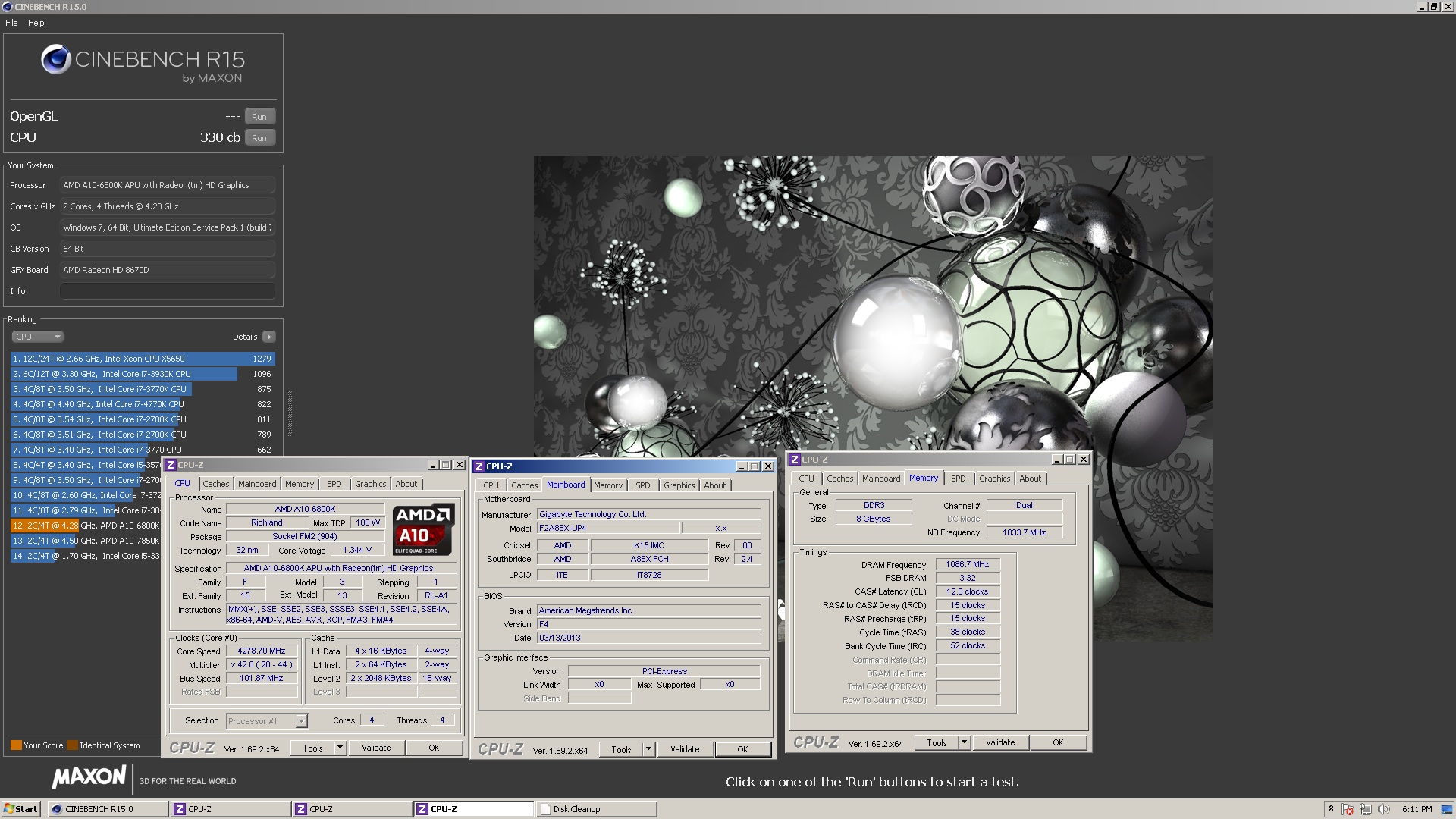
Task: Open the File menu
Action: click(11, 23)
